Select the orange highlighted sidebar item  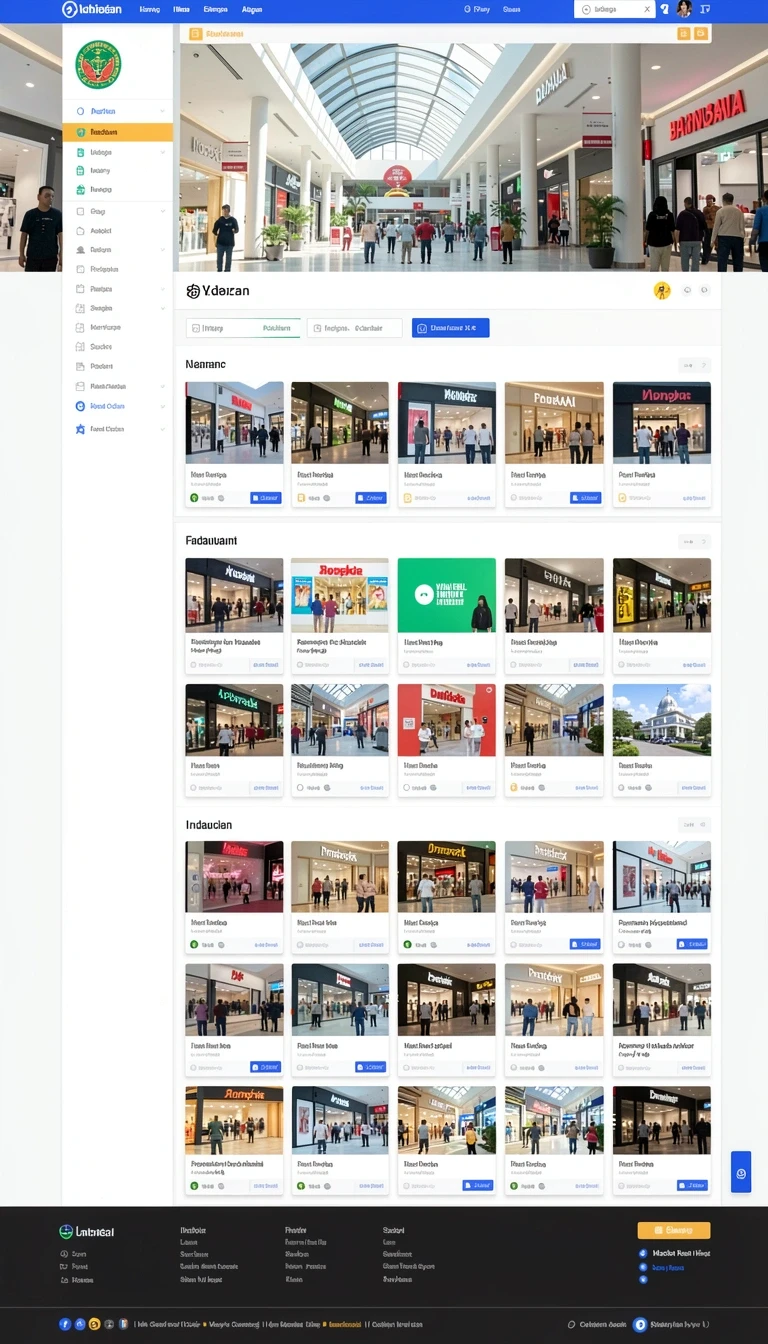click(117, 132)
